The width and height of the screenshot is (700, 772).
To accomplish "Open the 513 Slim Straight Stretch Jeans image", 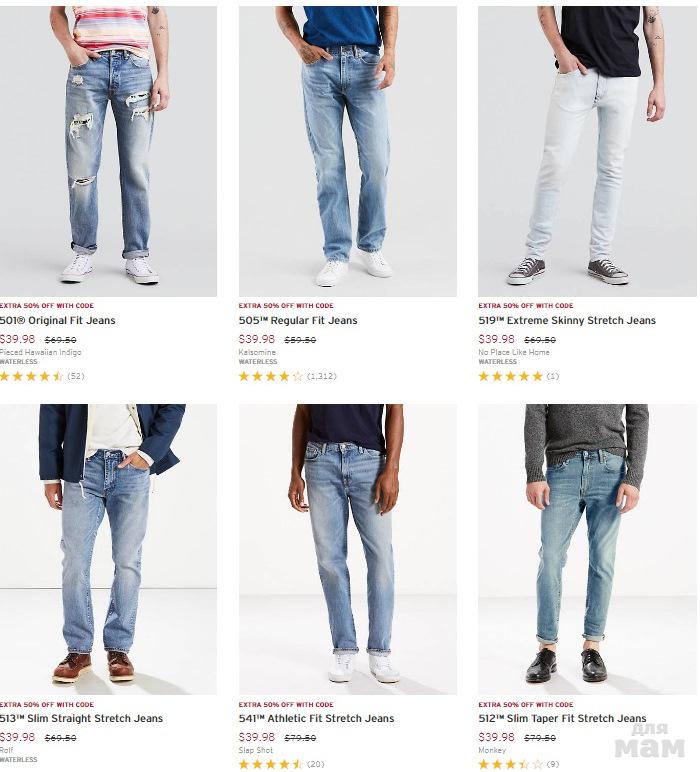I will pos(108,549).
